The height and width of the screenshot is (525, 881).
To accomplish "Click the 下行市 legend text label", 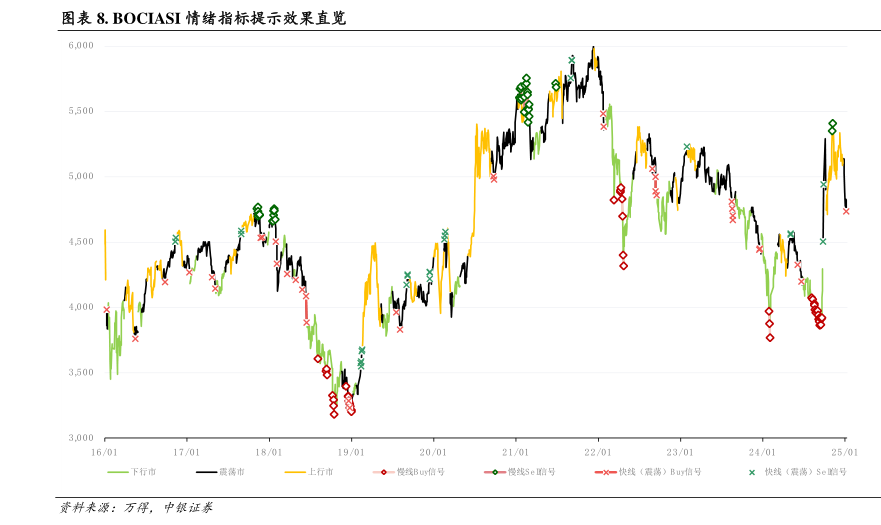I will pos(145,472).
